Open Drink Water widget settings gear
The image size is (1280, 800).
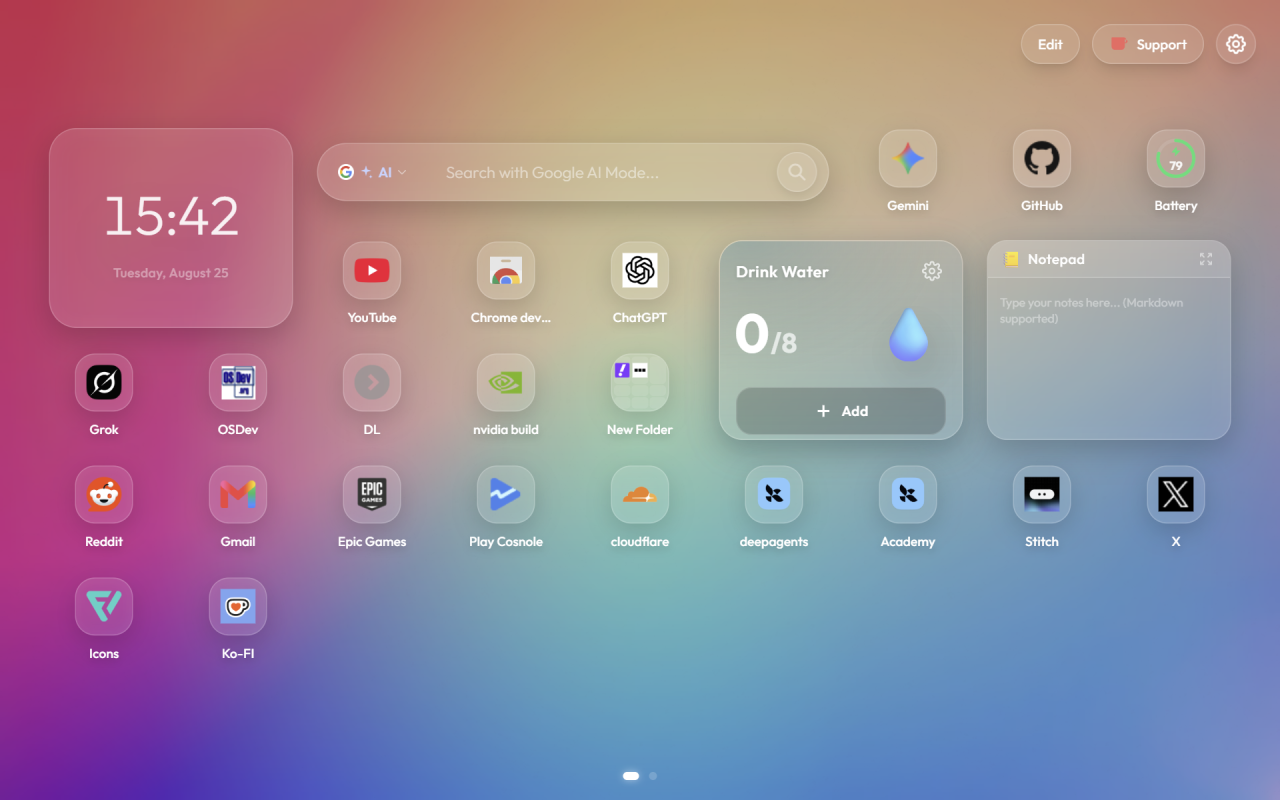coord(932,271)
